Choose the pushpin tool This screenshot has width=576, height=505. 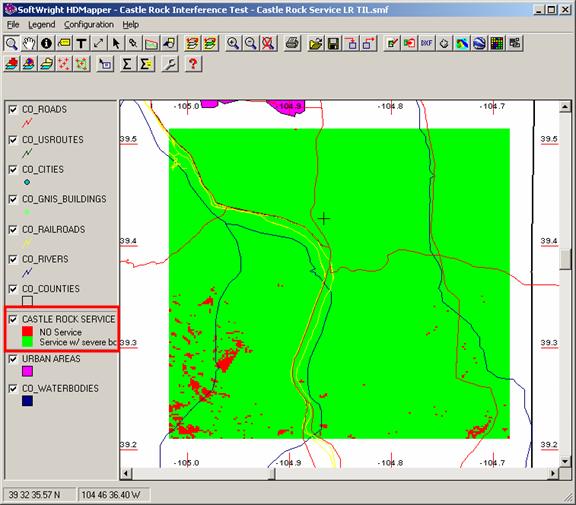(133, 43)
